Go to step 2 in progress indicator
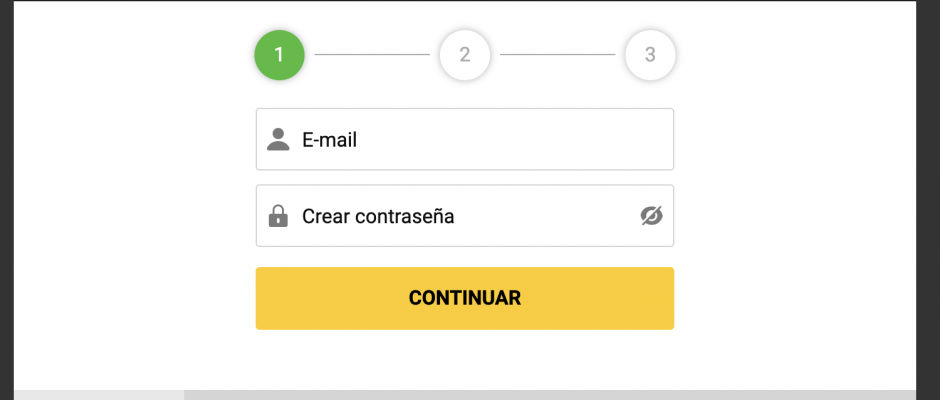940x400 pixels. [x=465, y=55]
